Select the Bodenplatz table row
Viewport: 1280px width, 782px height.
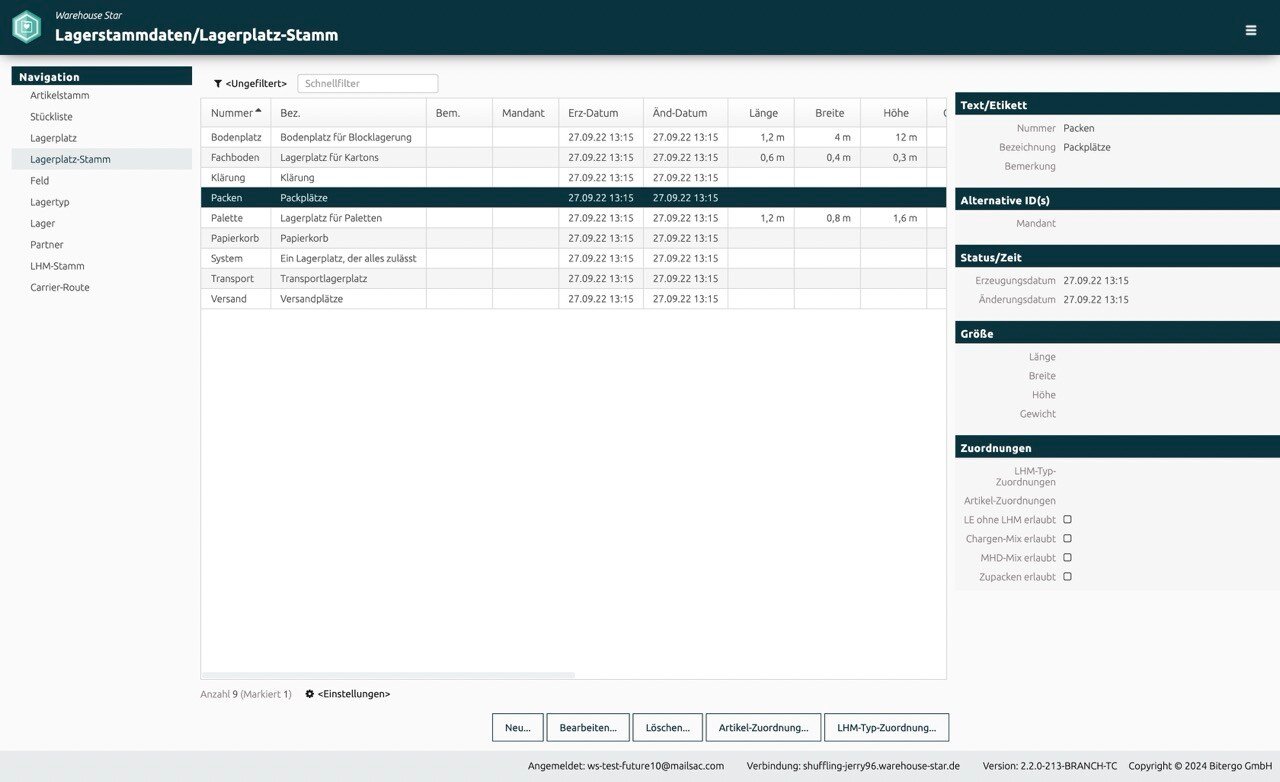point(573,137)
